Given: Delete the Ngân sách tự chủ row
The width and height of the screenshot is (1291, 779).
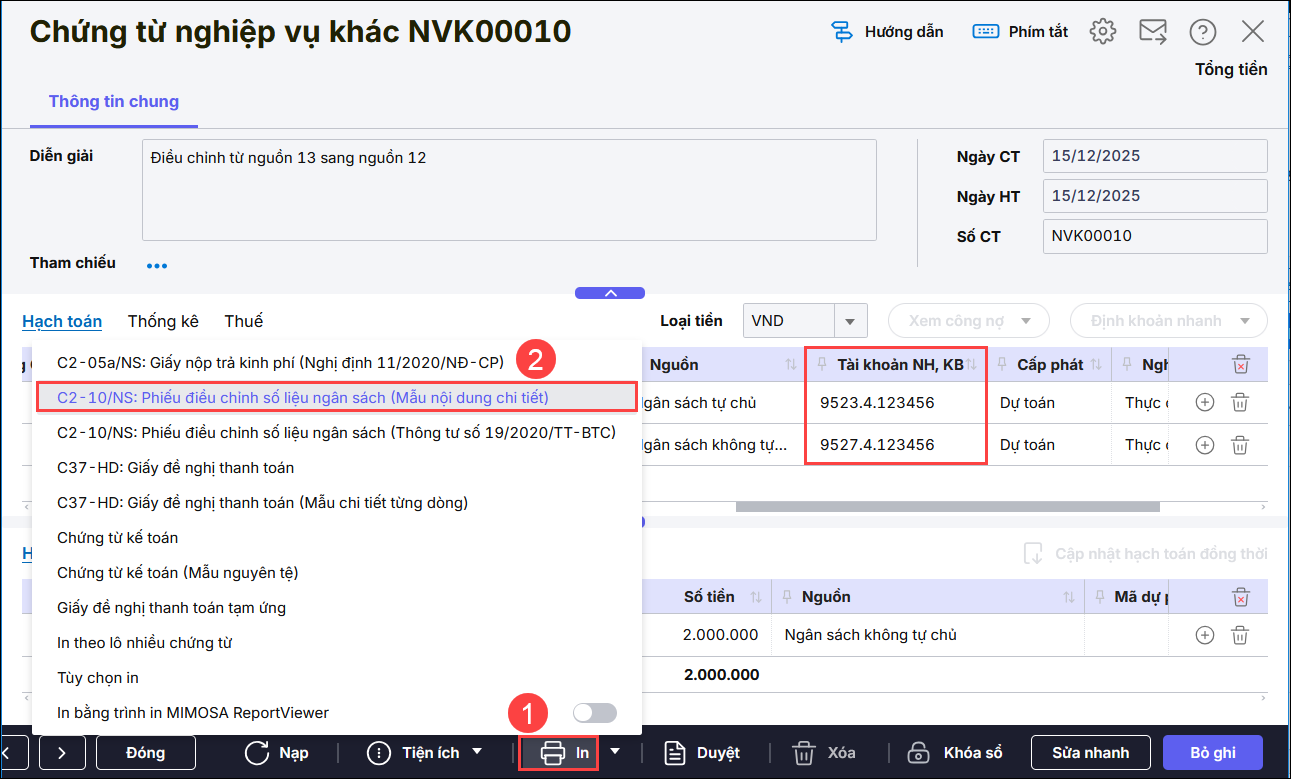Looking at the screenshot, I should click(x=1239, y=403).
